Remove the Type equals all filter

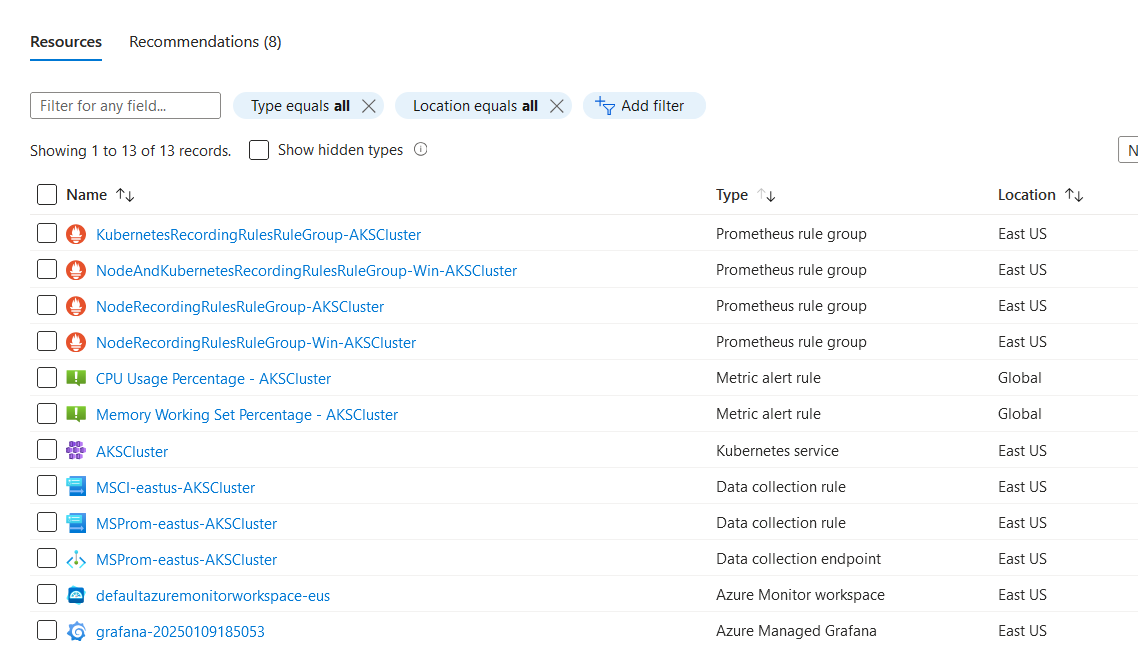click(369, 106)
